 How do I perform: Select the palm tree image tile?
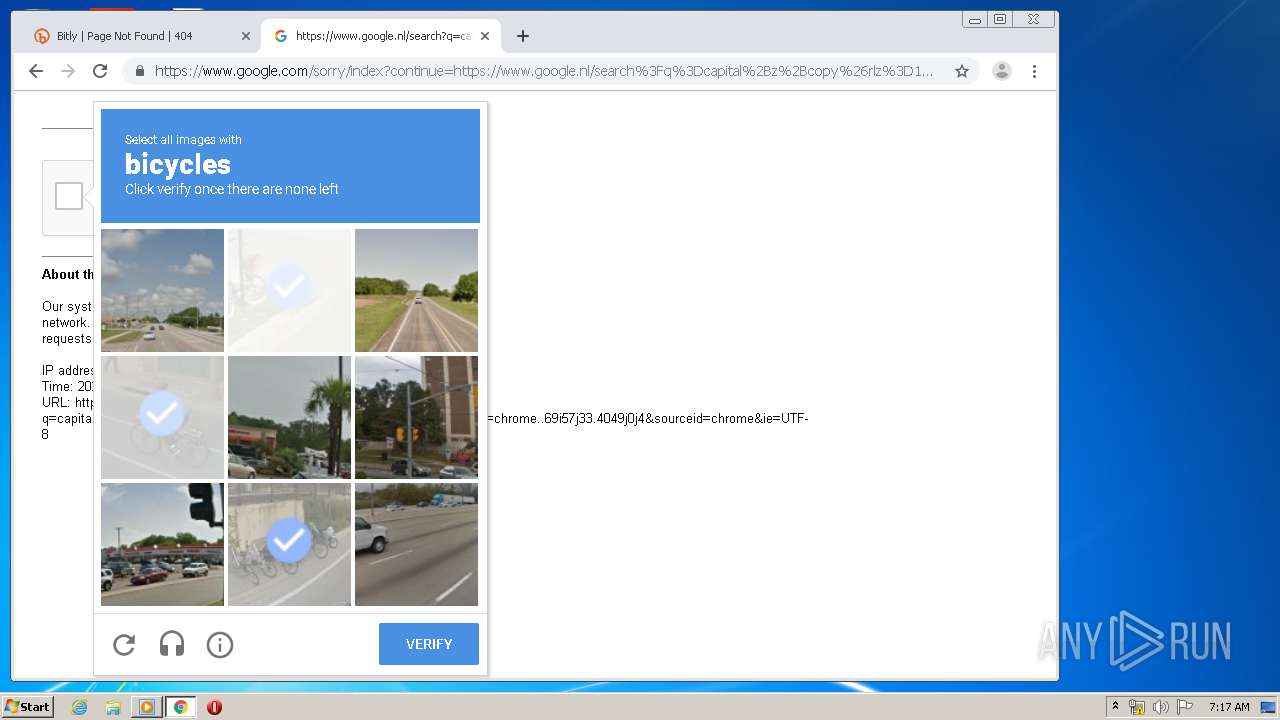click(289, 417)
